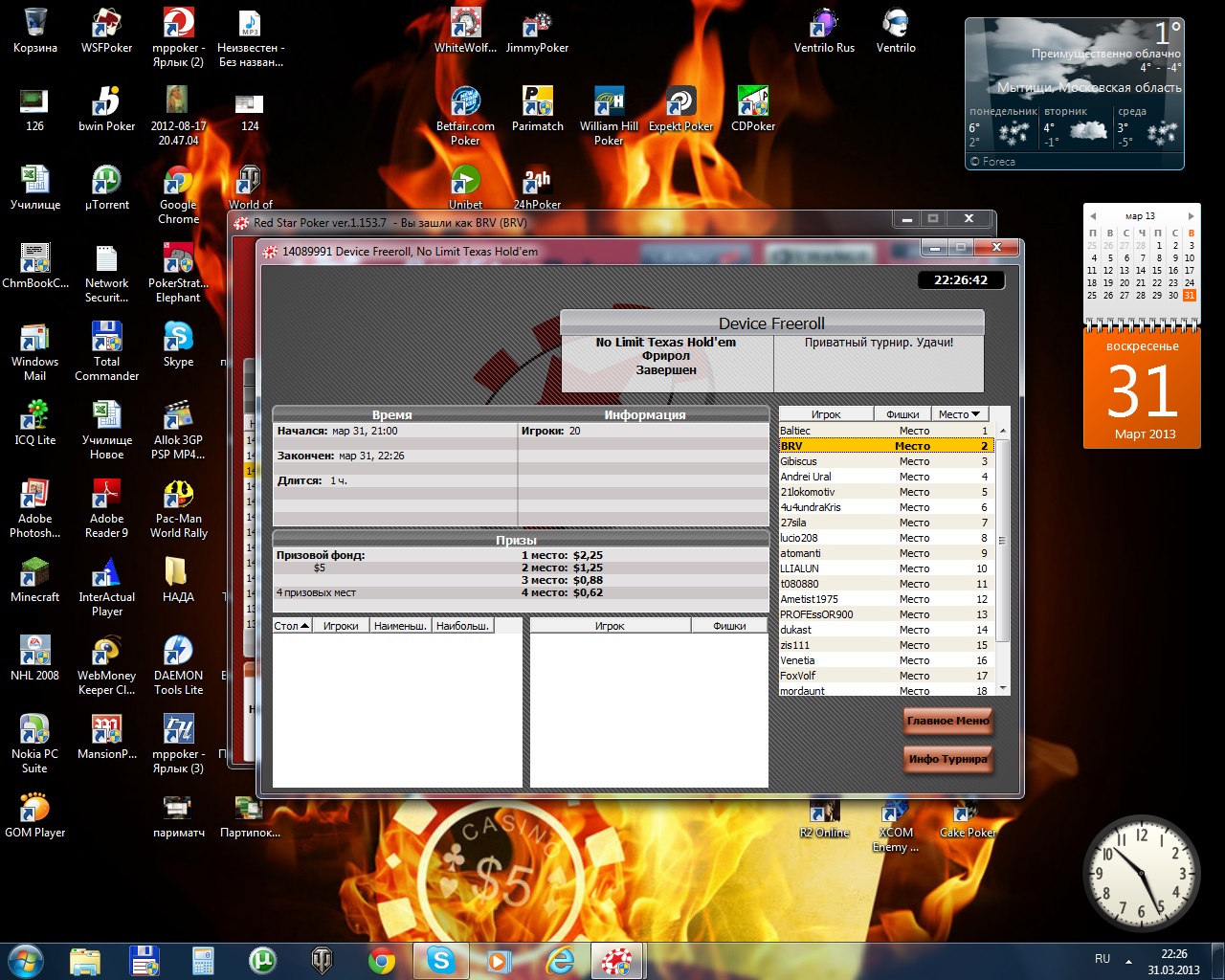Show hidden tray icons arrow
Image resolution: width=1225 pixels, height=980 pixels.
[x=1128, y=960]
